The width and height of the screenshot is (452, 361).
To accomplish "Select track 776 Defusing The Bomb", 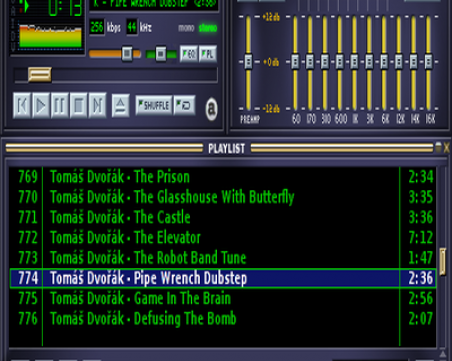I will [x=223, y=319].
